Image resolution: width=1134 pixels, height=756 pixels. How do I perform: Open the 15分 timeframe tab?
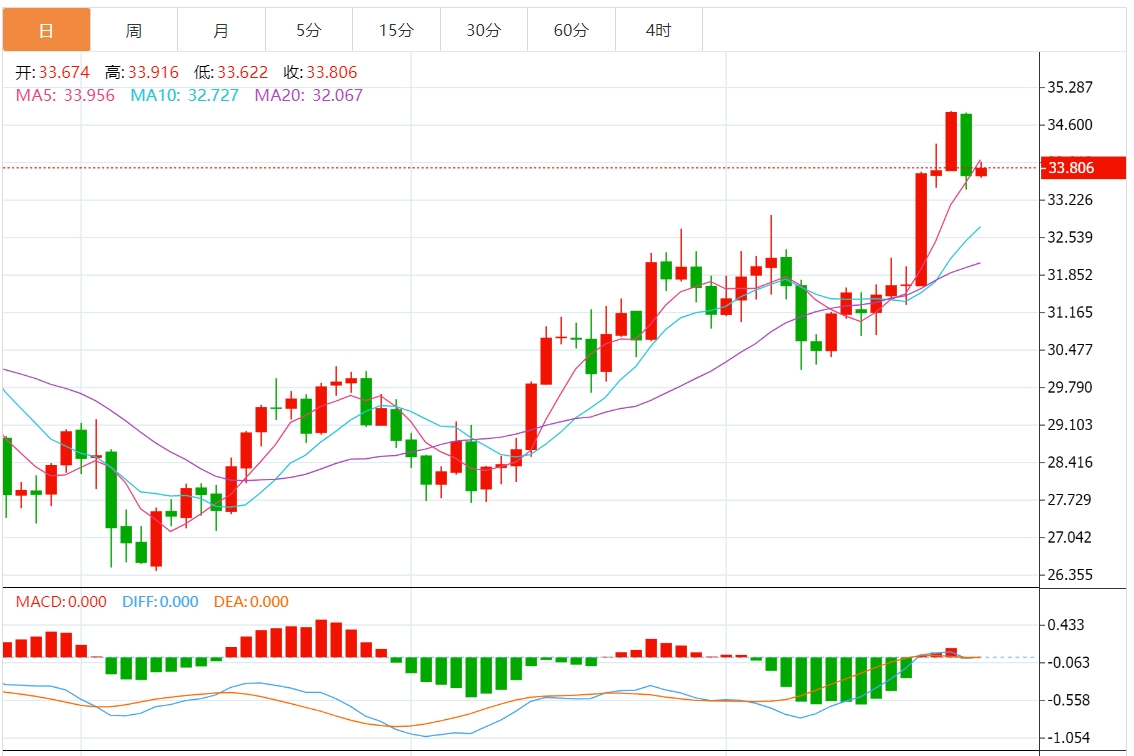tap(396, 30)
